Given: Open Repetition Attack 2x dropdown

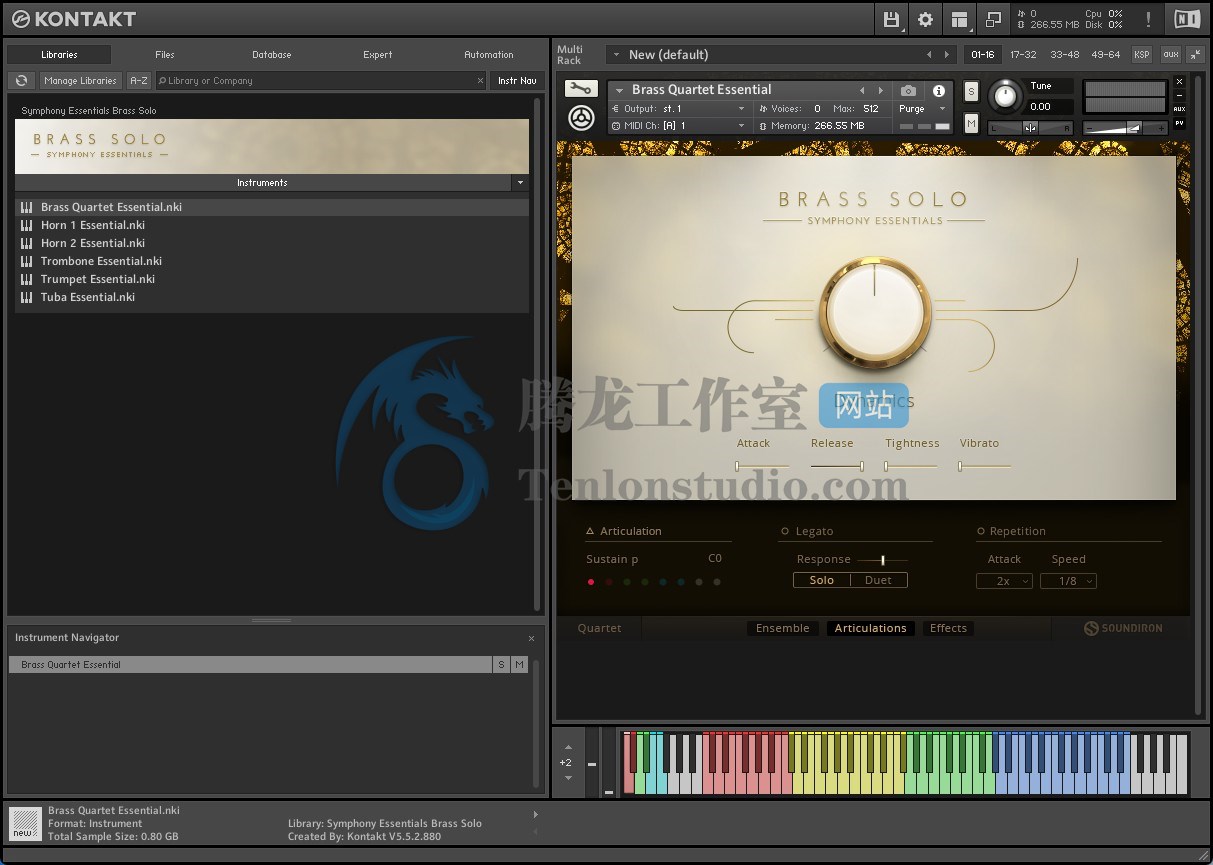Looking at the screenshot, I should click(1004, 581).
